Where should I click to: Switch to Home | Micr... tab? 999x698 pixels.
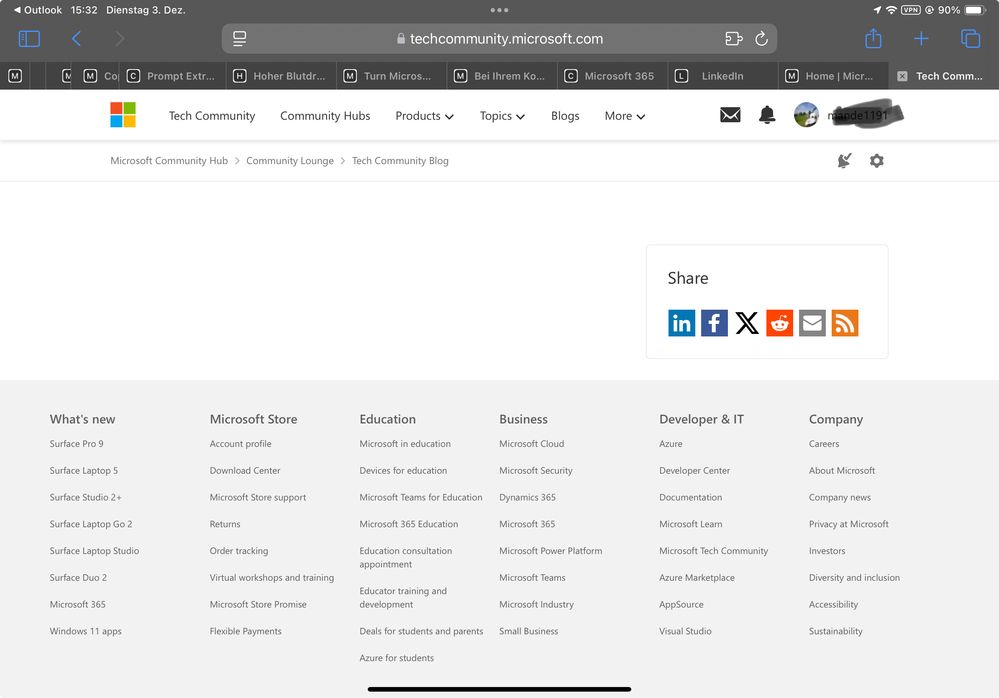point(832,76)
